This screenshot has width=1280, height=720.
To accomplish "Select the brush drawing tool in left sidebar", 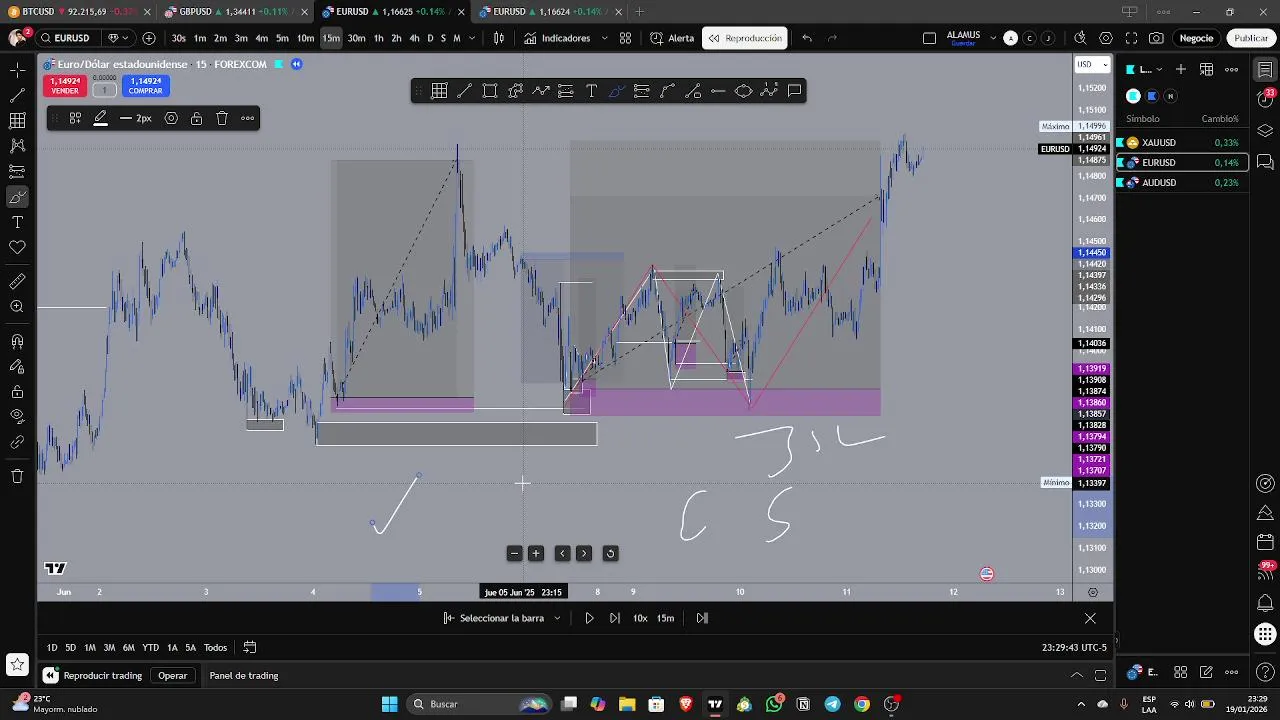I will pyautogui.click(x=17, y=197).
